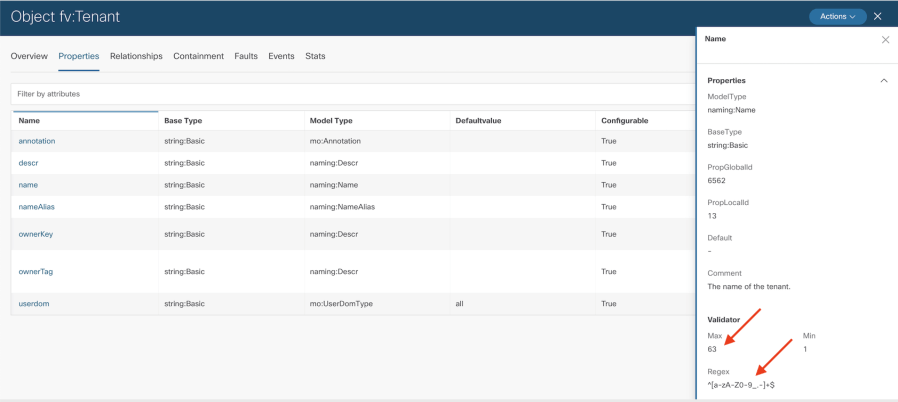The image size is (898, 402).
Task: Click the Filter by attributes field
Action: (x=350, y=94)
